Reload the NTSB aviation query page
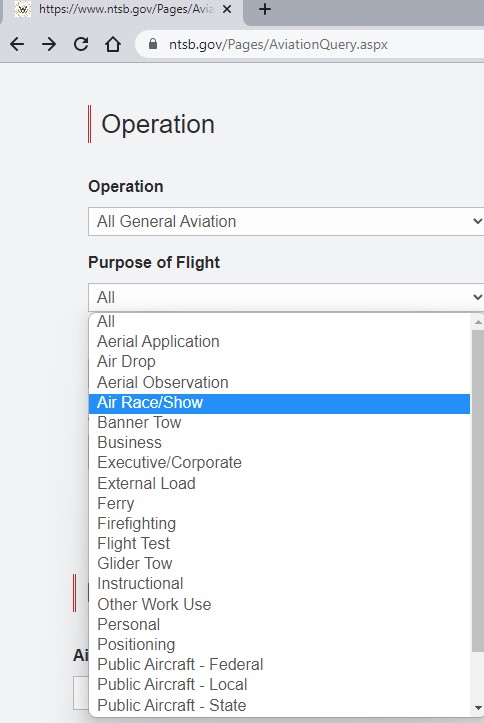This screenshot has height=723, width=484. click(81, 44)
